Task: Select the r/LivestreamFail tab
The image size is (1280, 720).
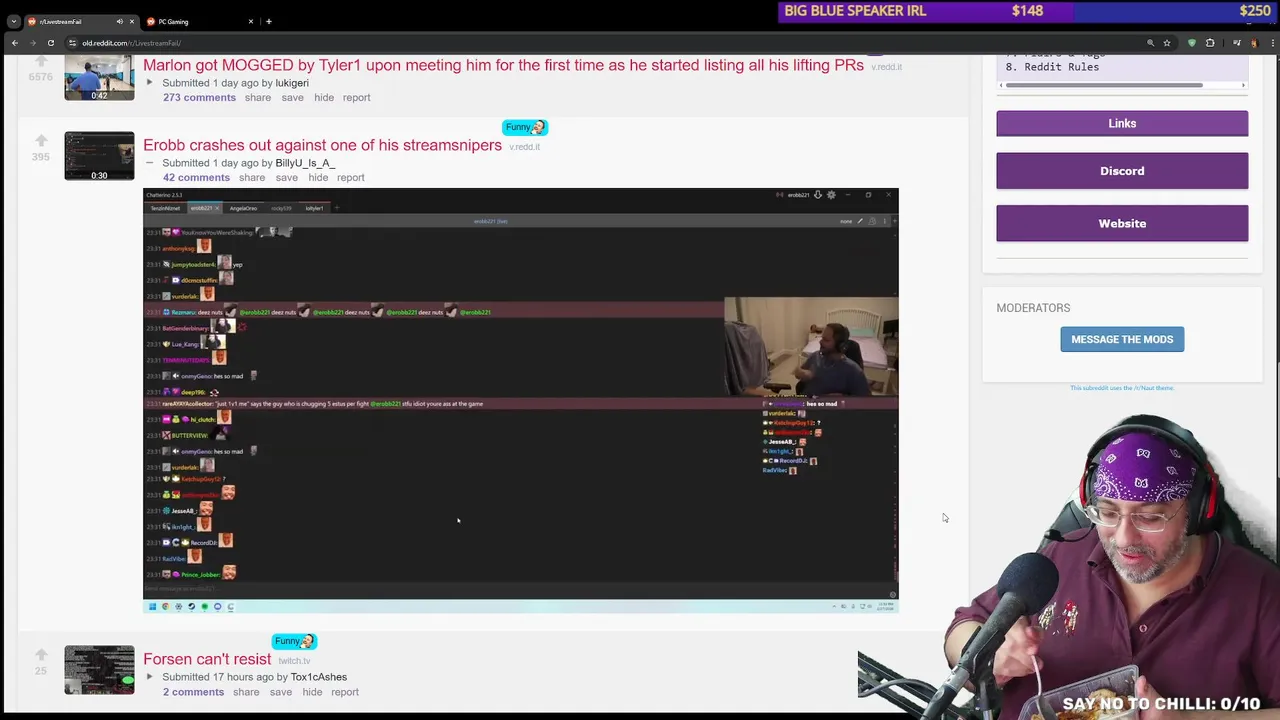Action: coord(80,21)
